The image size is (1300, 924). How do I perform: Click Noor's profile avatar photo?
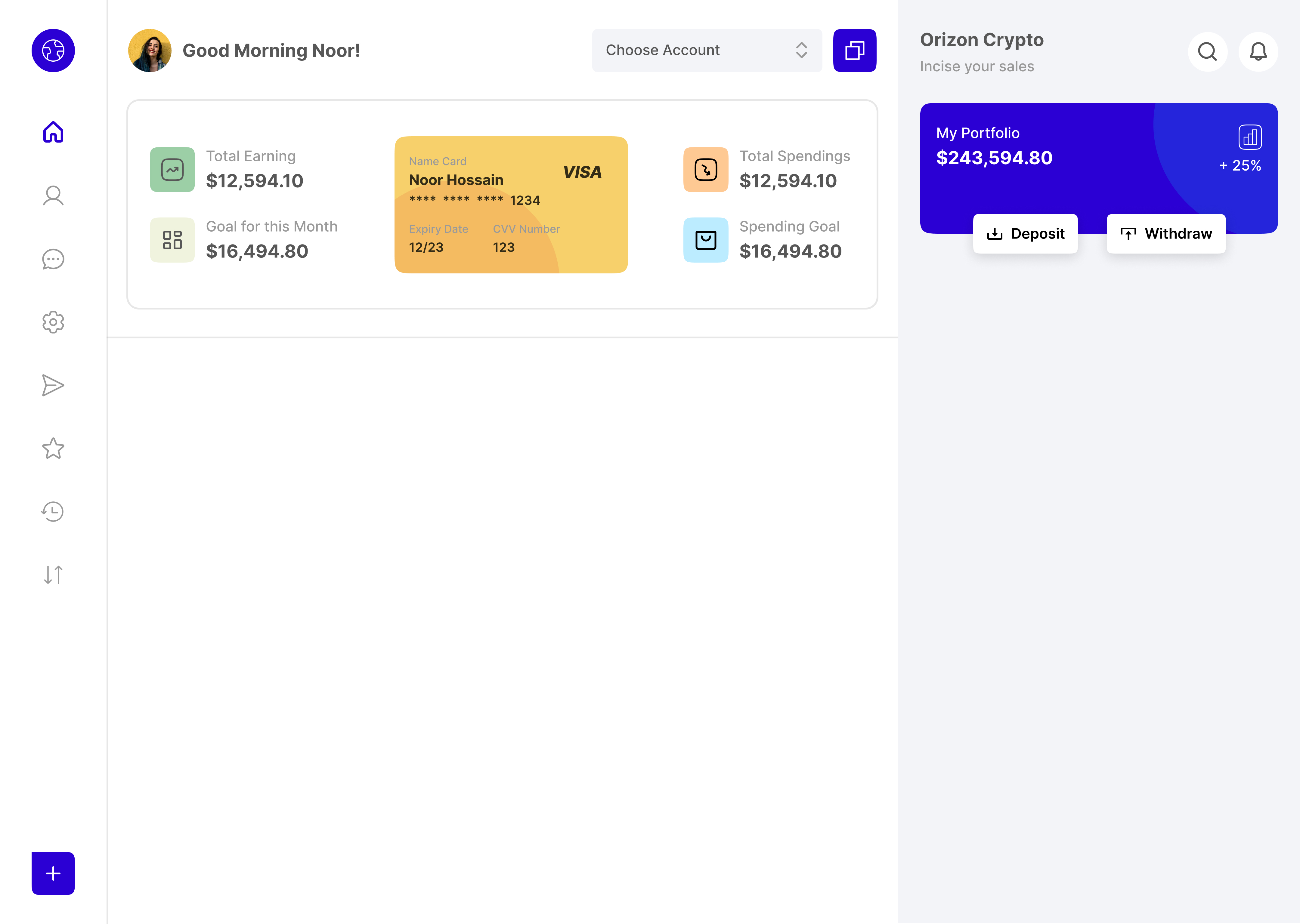pos(150,51)
